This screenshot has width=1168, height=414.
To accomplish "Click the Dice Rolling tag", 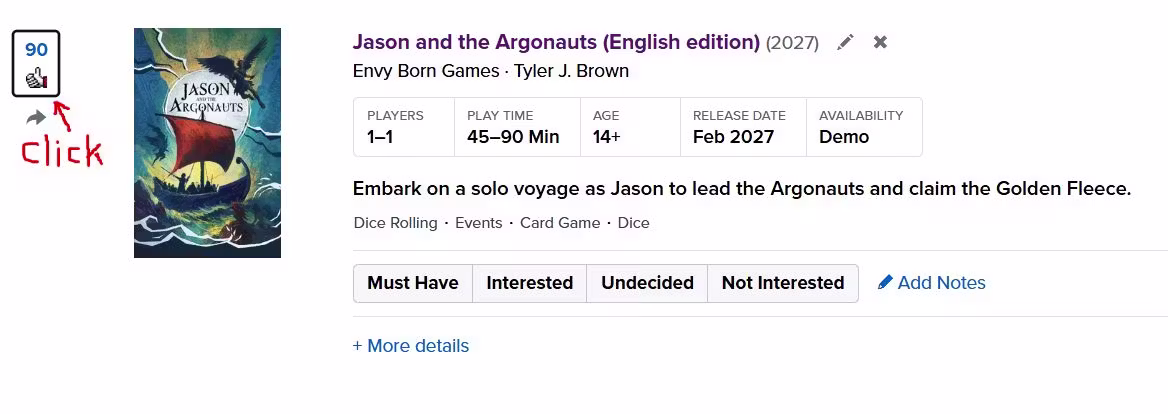I will [396, 223].
